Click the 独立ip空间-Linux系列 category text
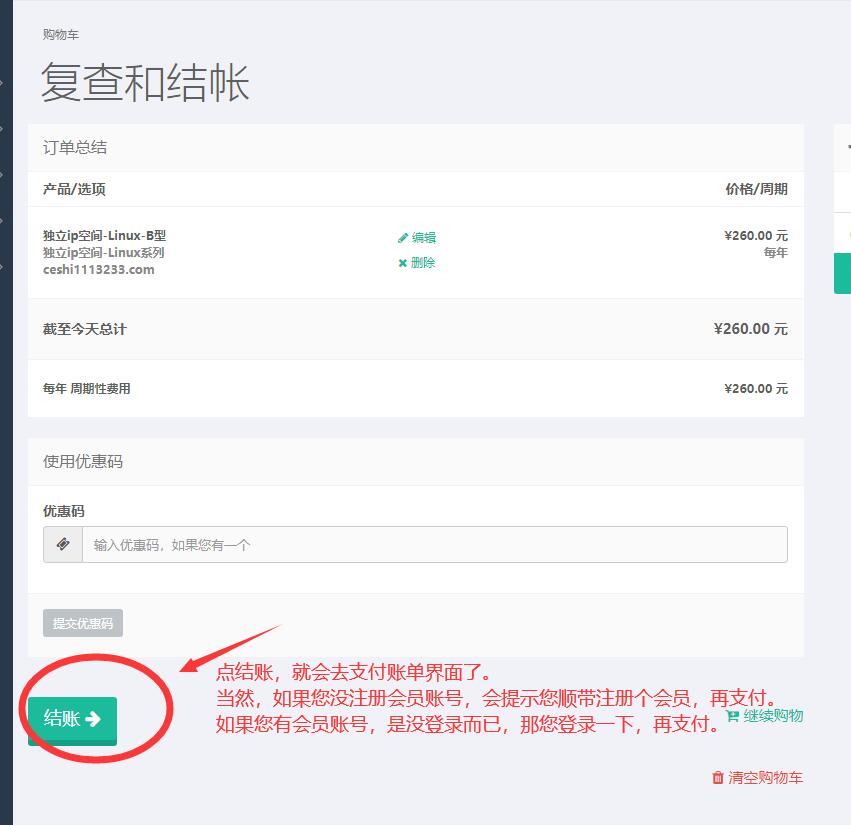The image size is (851, 825). (104, 252)
